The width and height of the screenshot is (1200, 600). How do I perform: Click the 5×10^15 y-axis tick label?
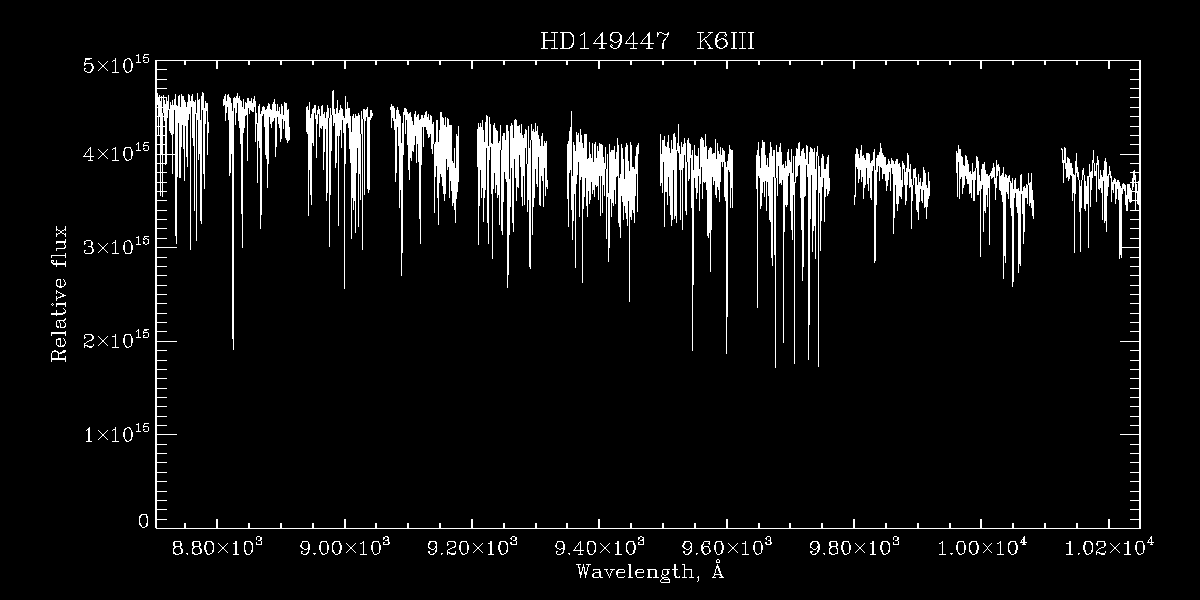coord(116,65)
